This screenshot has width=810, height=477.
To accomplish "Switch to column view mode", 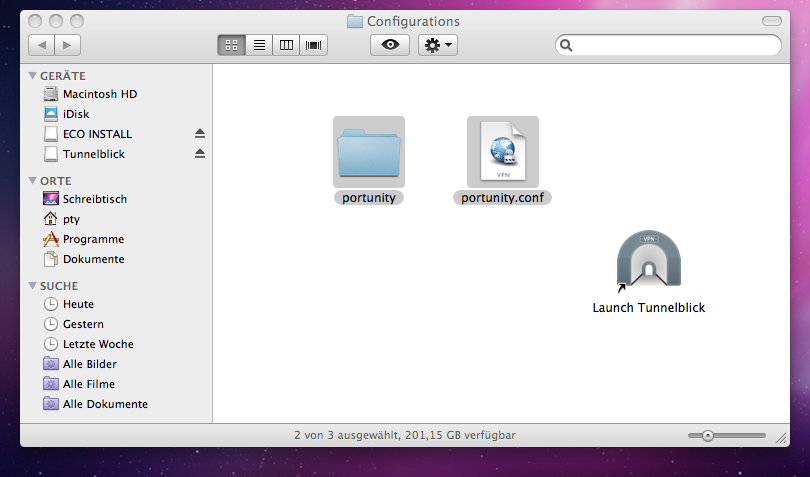I will click(x=287, y=45).
